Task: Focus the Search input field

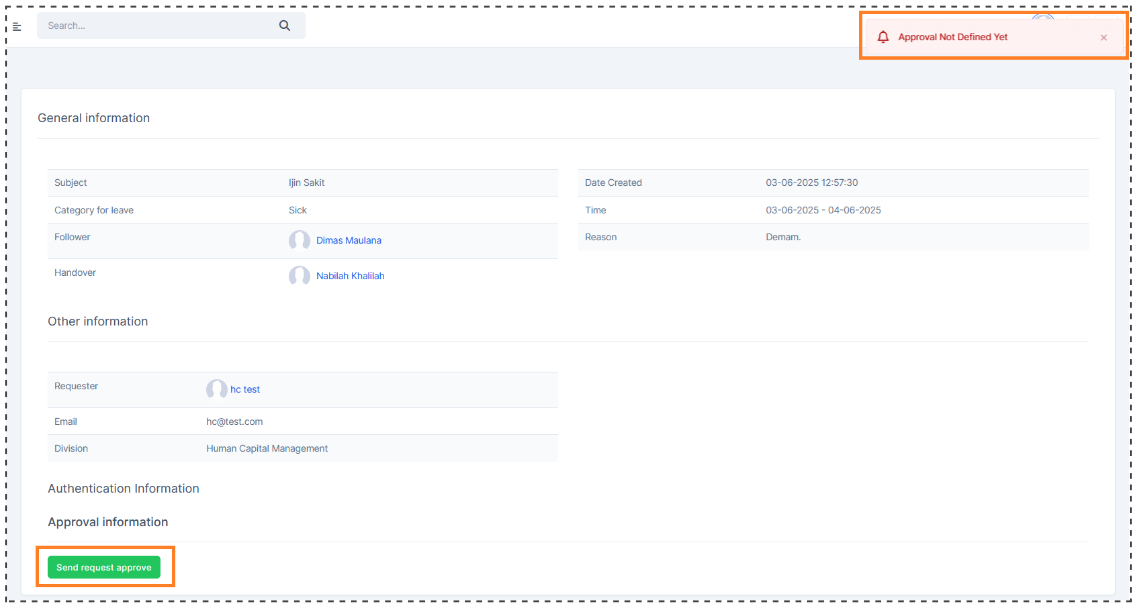Action: [155, 26]
